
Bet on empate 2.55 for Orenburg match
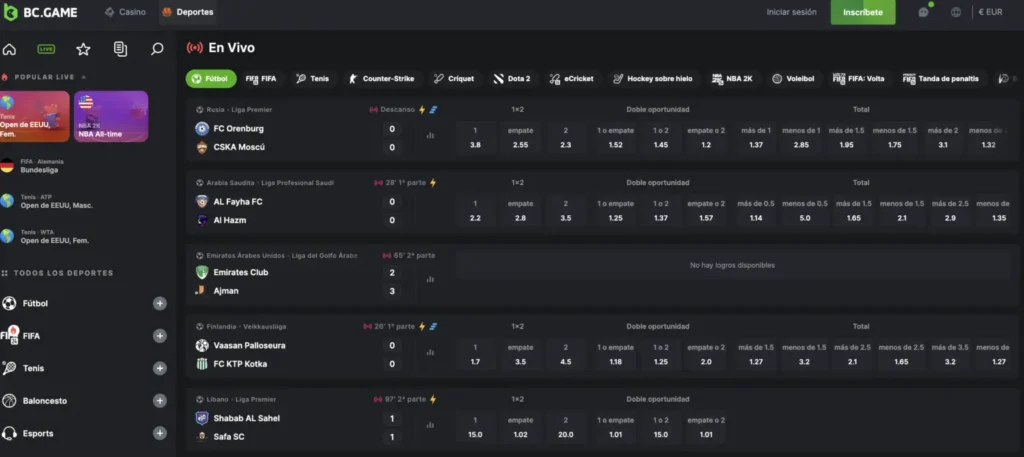click(x=520, y=138)
